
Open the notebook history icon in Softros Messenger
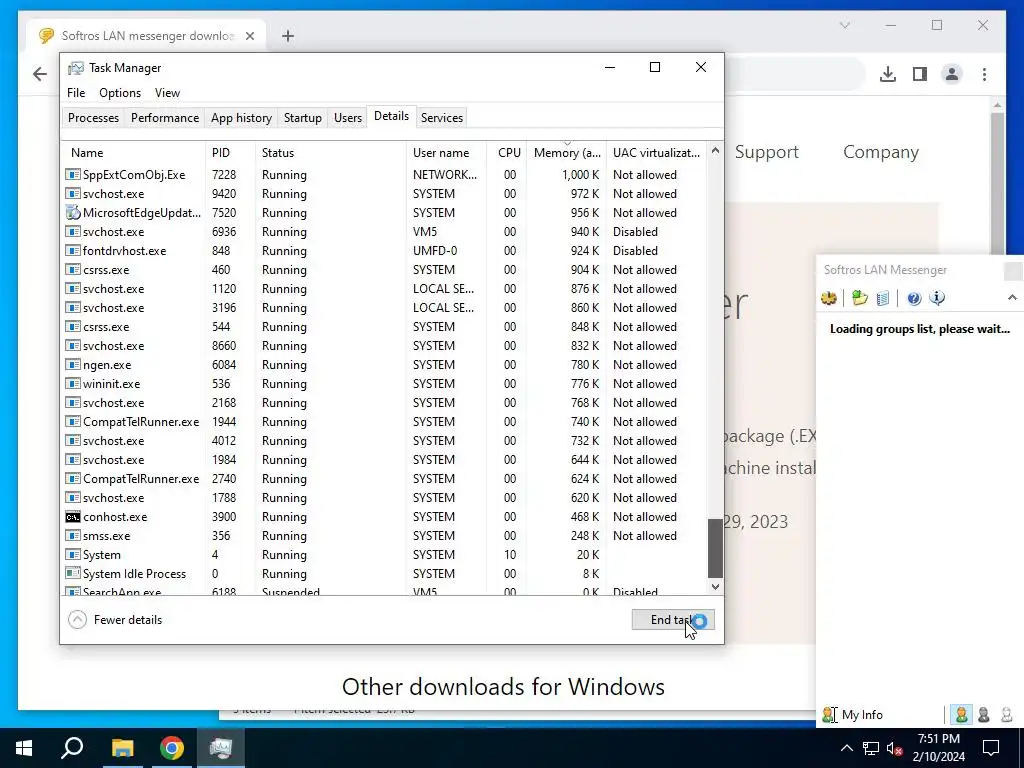pos(882,298)
